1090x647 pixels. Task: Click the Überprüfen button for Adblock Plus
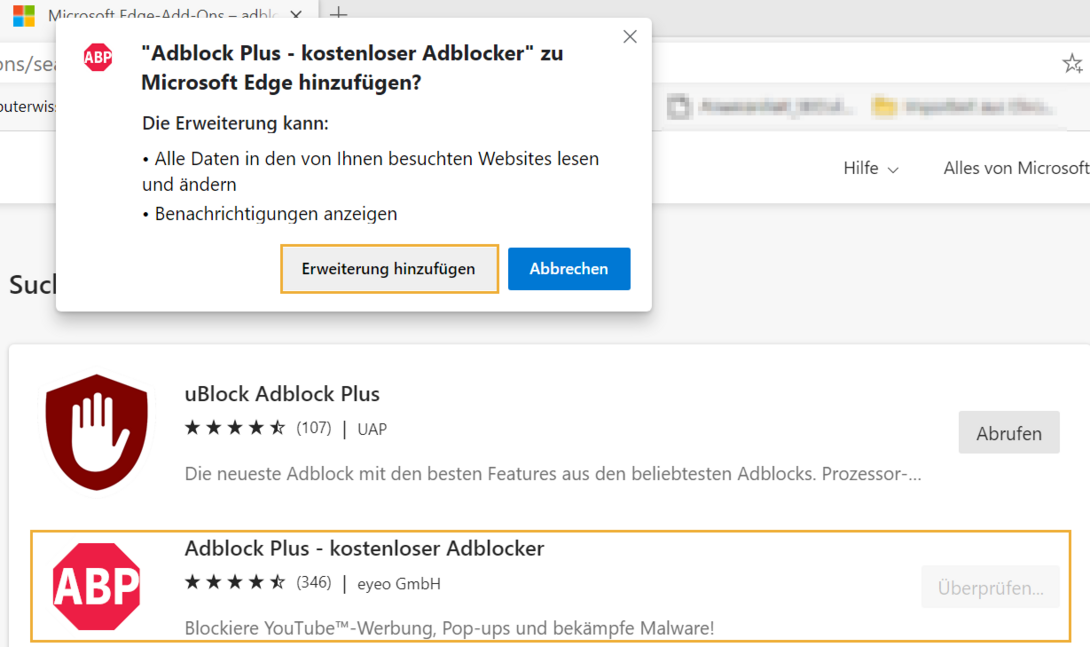click(x=990, y=587)
